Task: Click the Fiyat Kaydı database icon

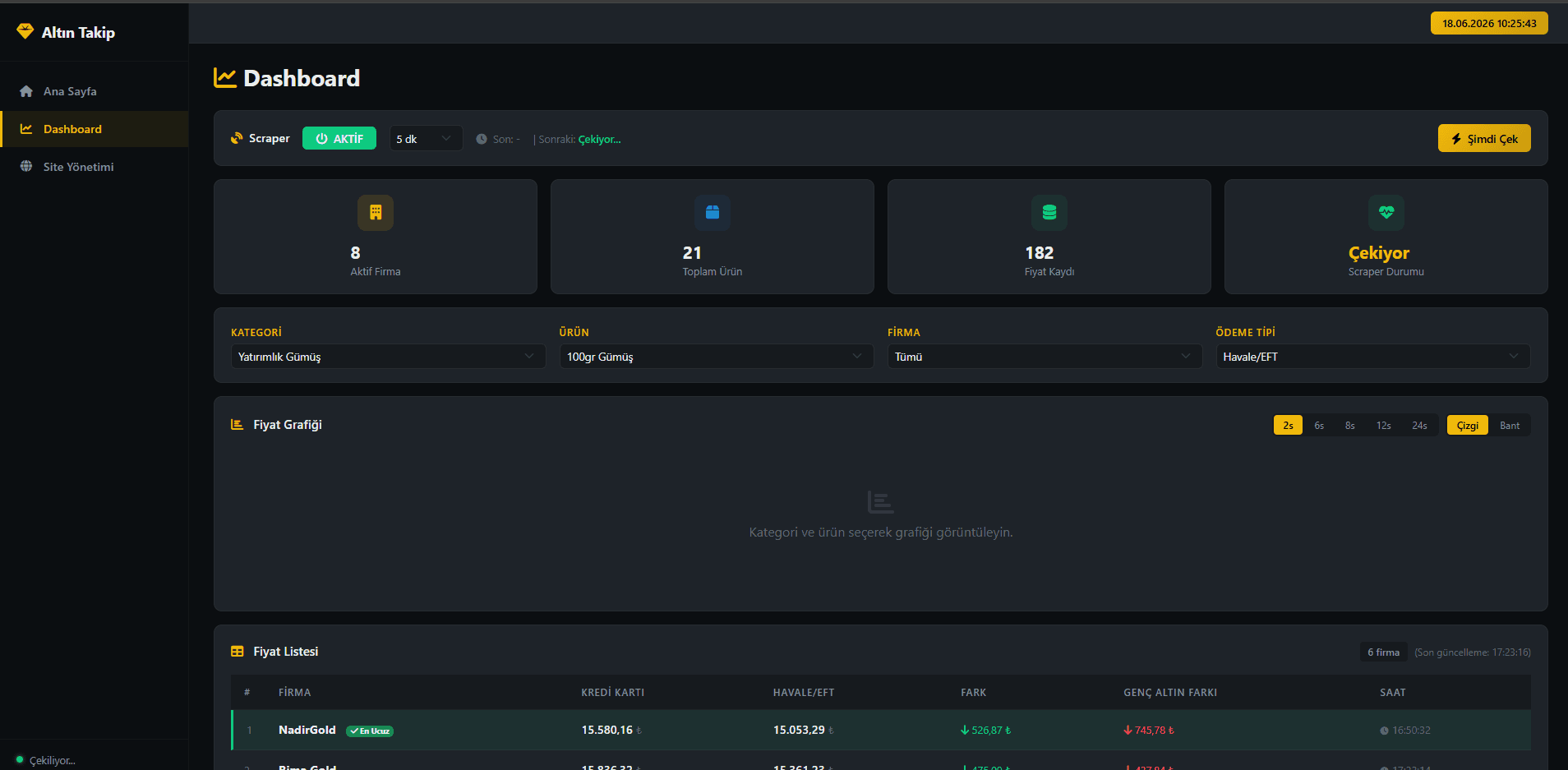Action: click(x=1049, y=212)
